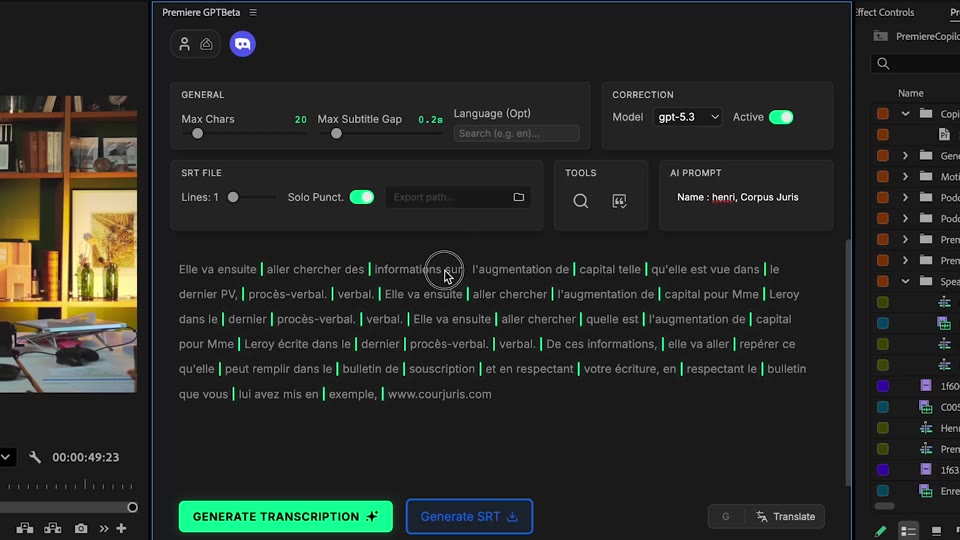The image size is (960, 540).
Task: Click the word "informations" in transcription
Action: pyautogui.click(x=408, y=269)
